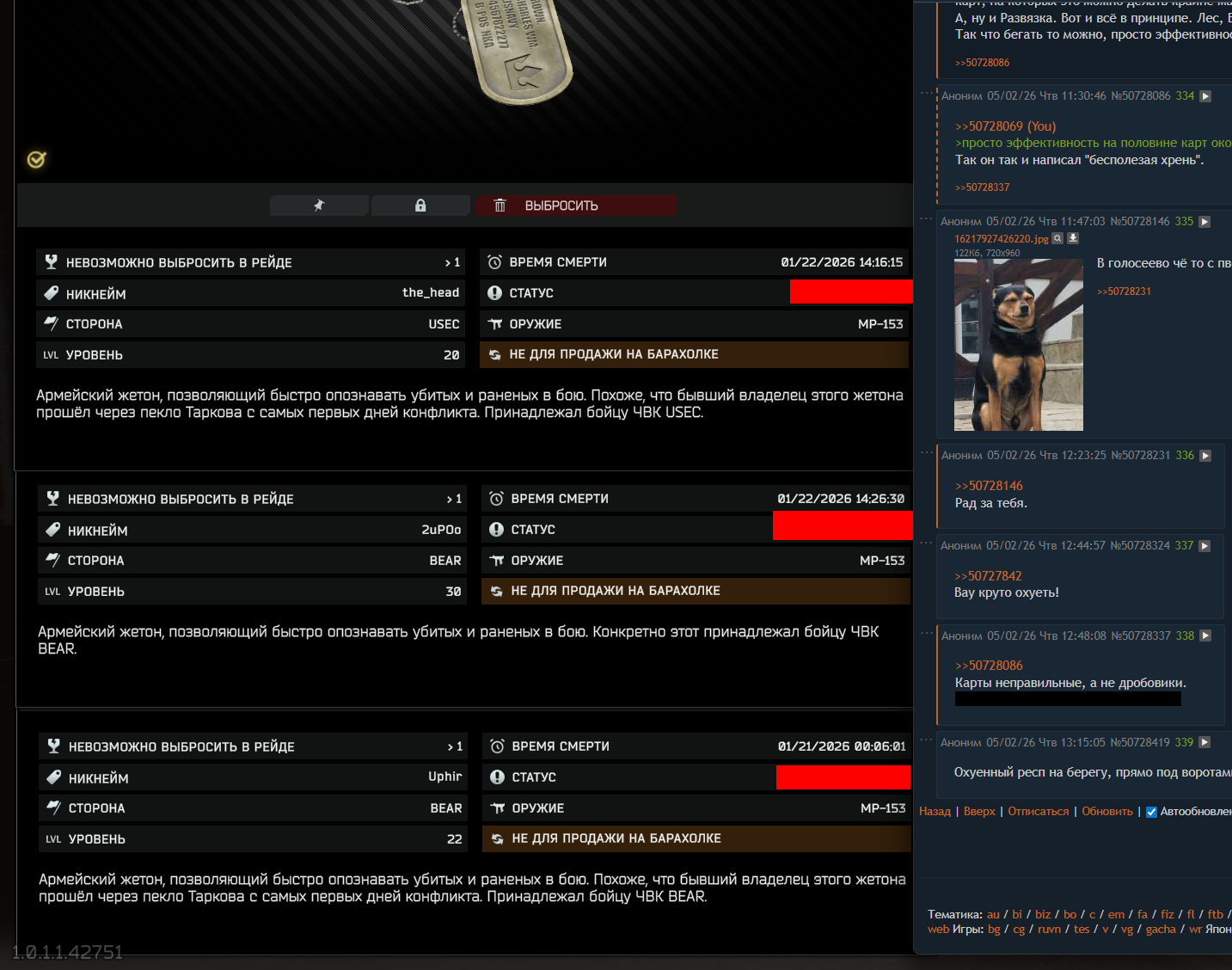Refresh thread with Обновить link
The image size is (1232, 970).
click(x=1107, y=812)
